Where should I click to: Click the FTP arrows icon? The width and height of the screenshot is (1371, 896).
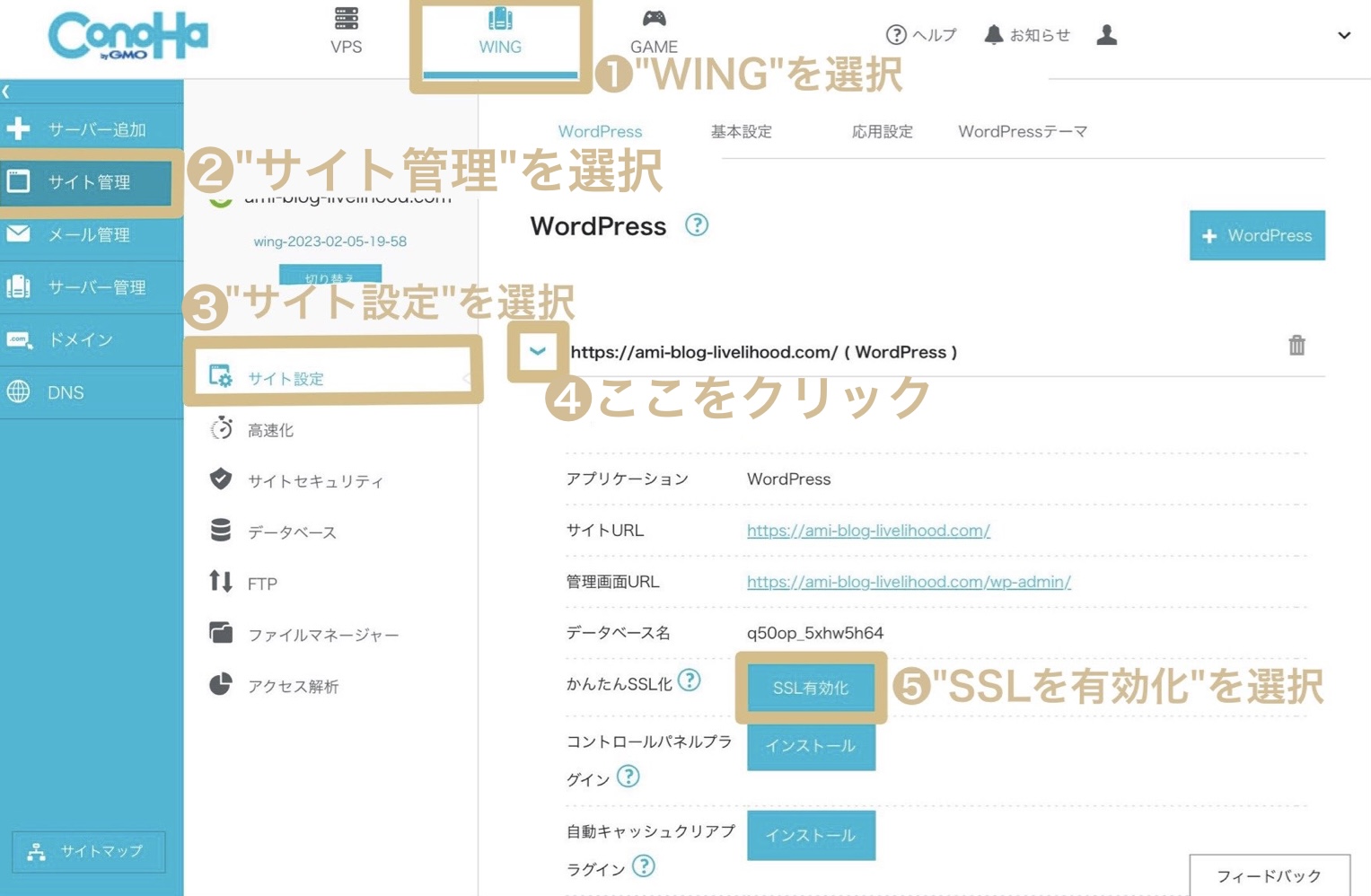[220, 582]
